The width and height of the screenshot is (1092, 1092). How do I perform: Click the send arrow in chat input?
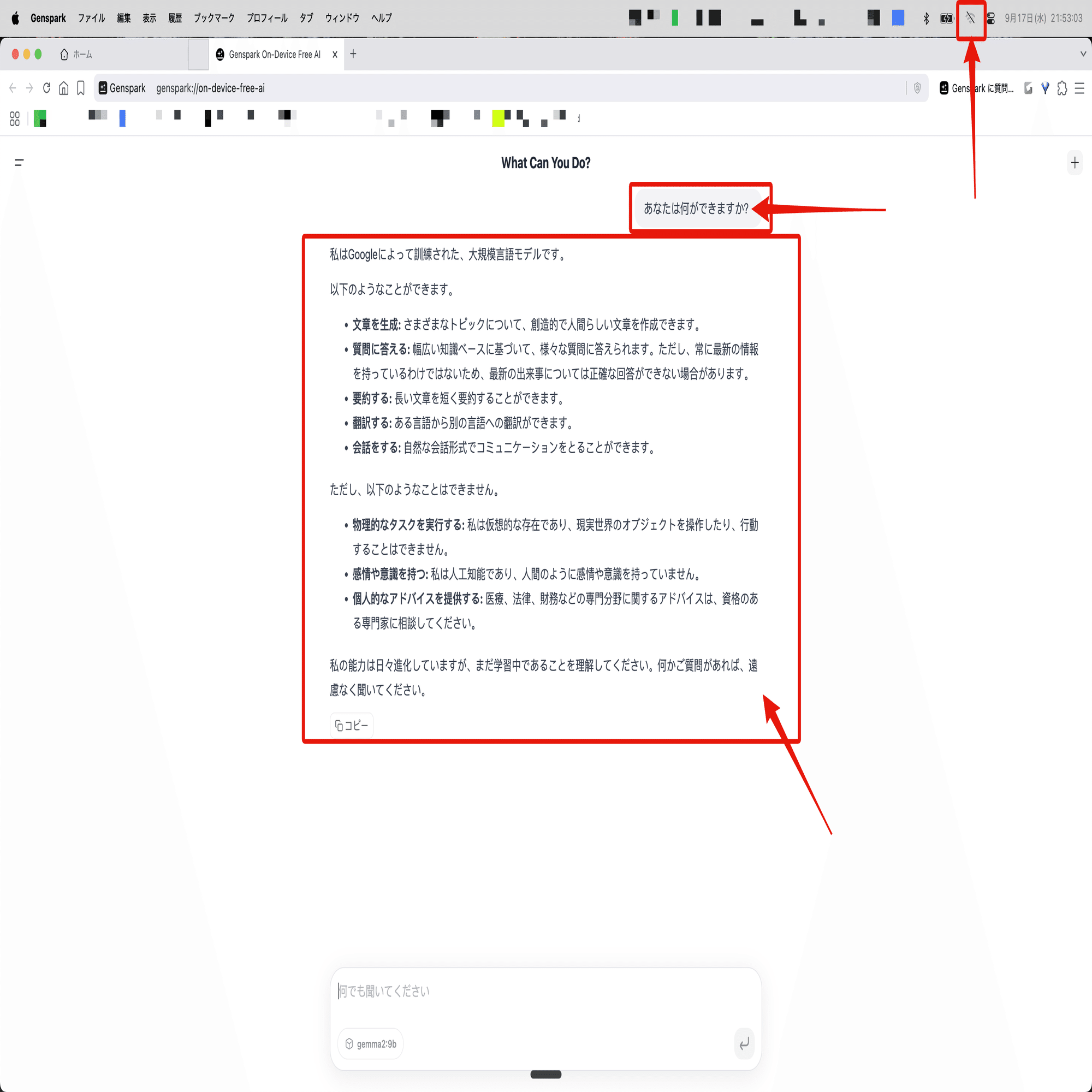pyautogui.click(x=744, y=1044)
